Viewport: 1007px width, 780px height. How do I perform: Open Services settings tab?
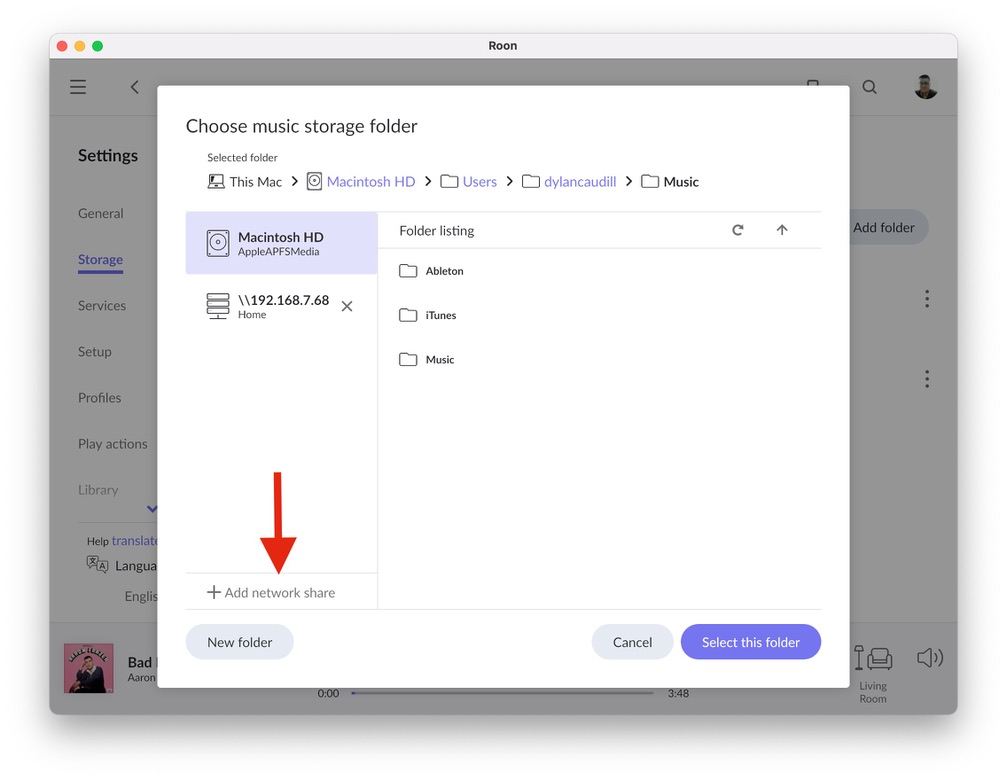click(102, 306)
